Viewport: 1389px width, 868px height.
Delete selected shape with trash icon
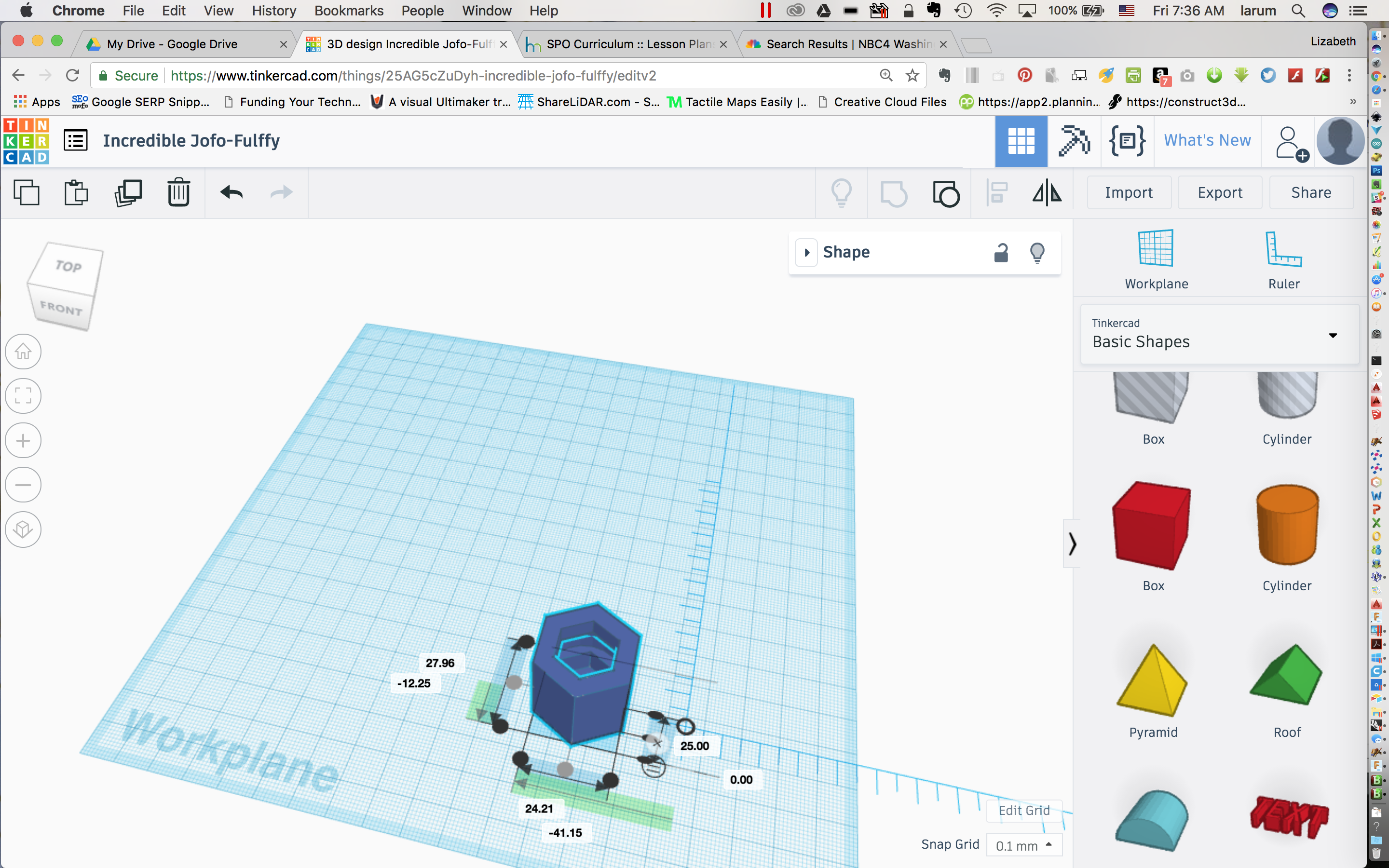[x=178, y=192]
